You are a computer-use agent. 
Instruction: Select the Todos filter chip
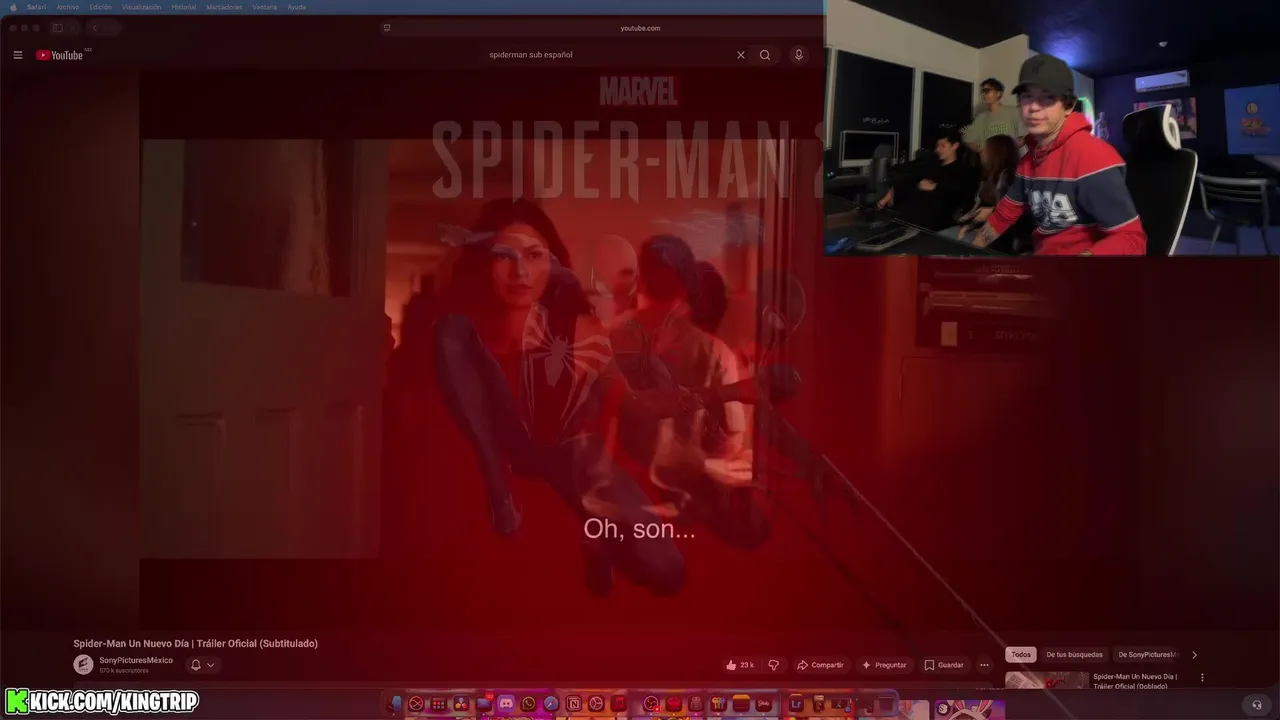pyautogui.click(x=1021, y=655)
